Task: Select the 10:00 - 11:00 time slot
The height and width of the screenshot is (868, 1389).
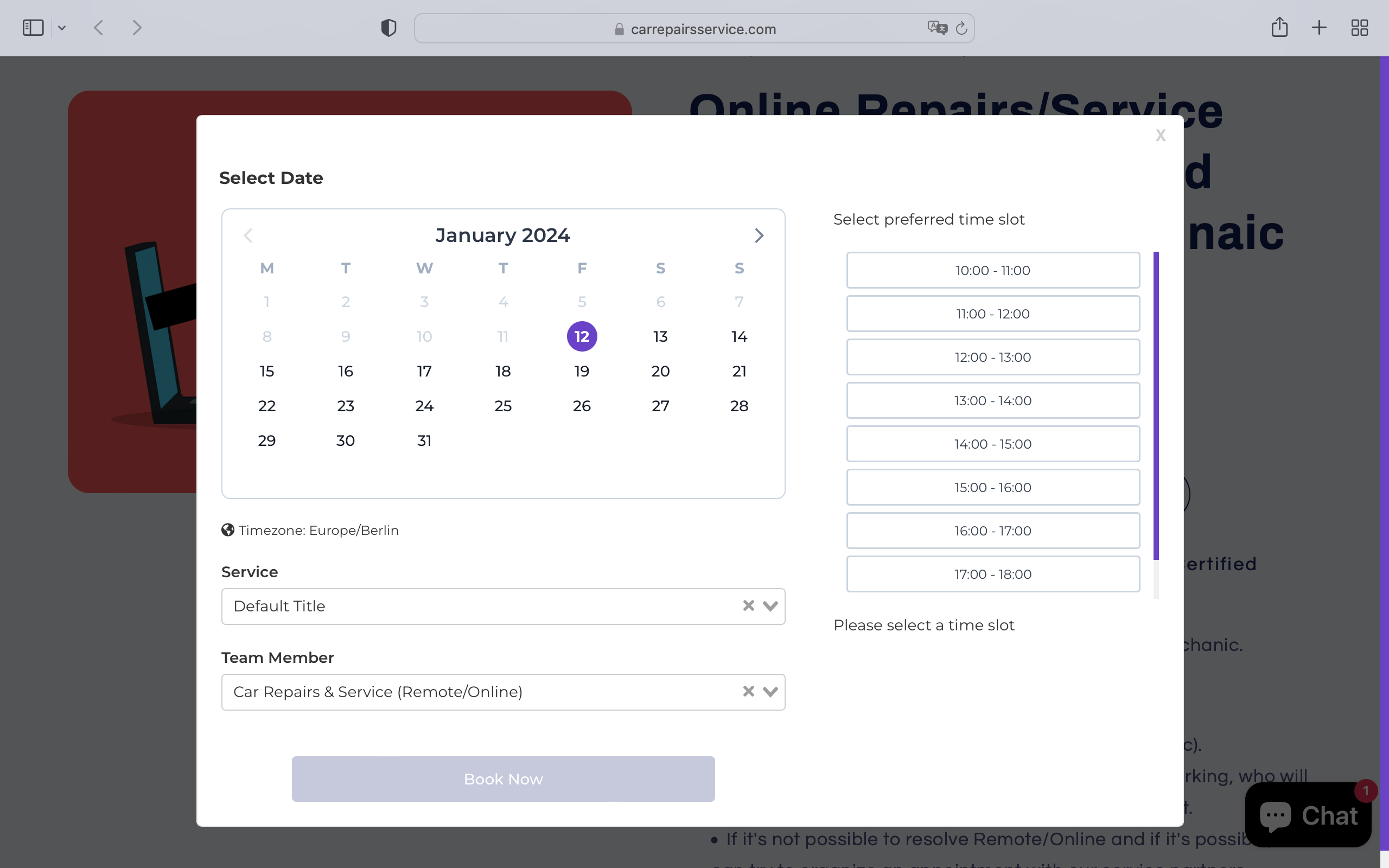Action: [x=992, y=270]
